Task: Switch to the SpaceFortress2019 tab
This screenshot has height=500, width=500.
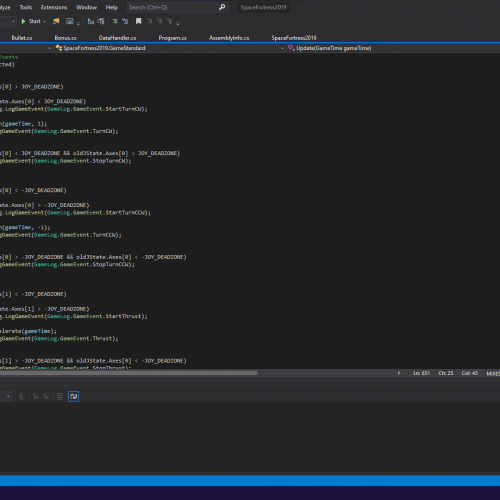Action: tap(294, 38)
